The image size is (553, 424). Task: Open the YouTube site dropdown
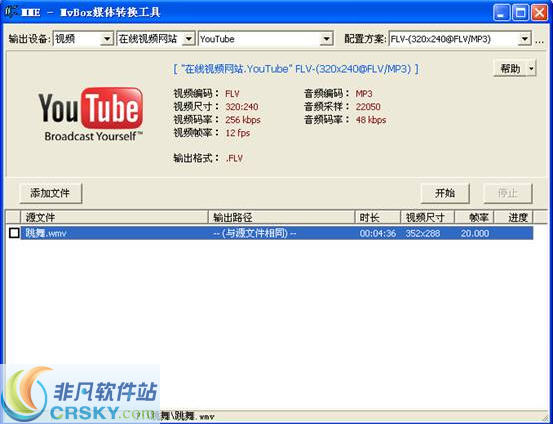point(266,39)
